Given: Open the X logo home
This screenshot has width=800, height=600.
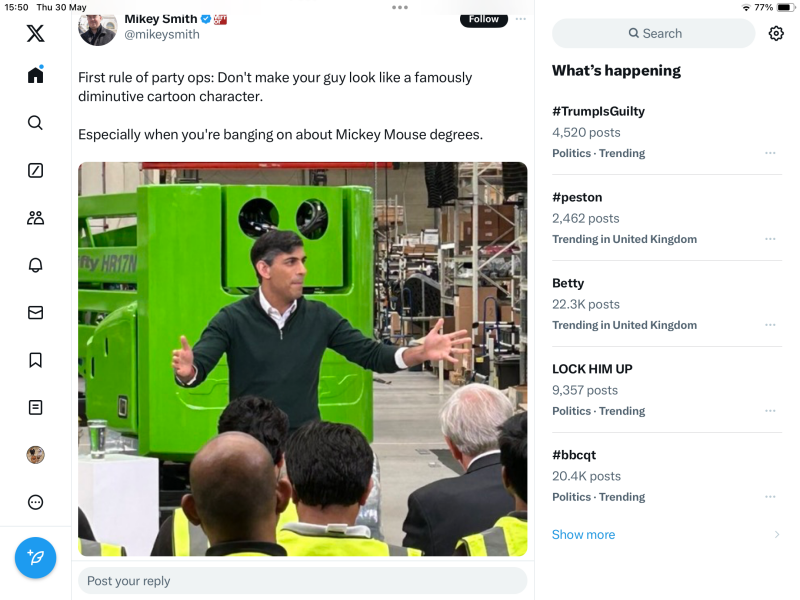Looking at the screenshot, I should [x=35, y=33].
